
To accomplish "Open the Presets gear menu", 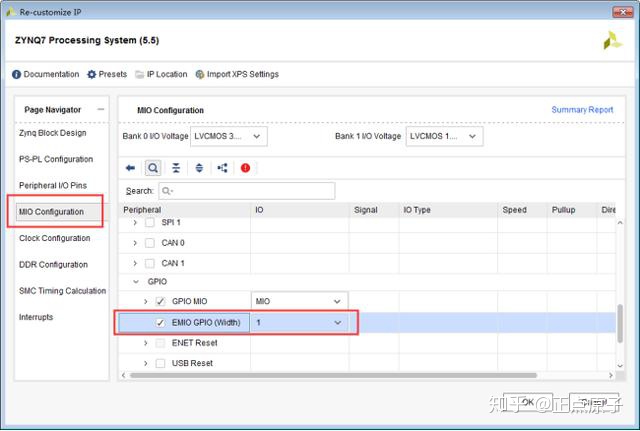I will pyautogui.click(x=107, y=74).
